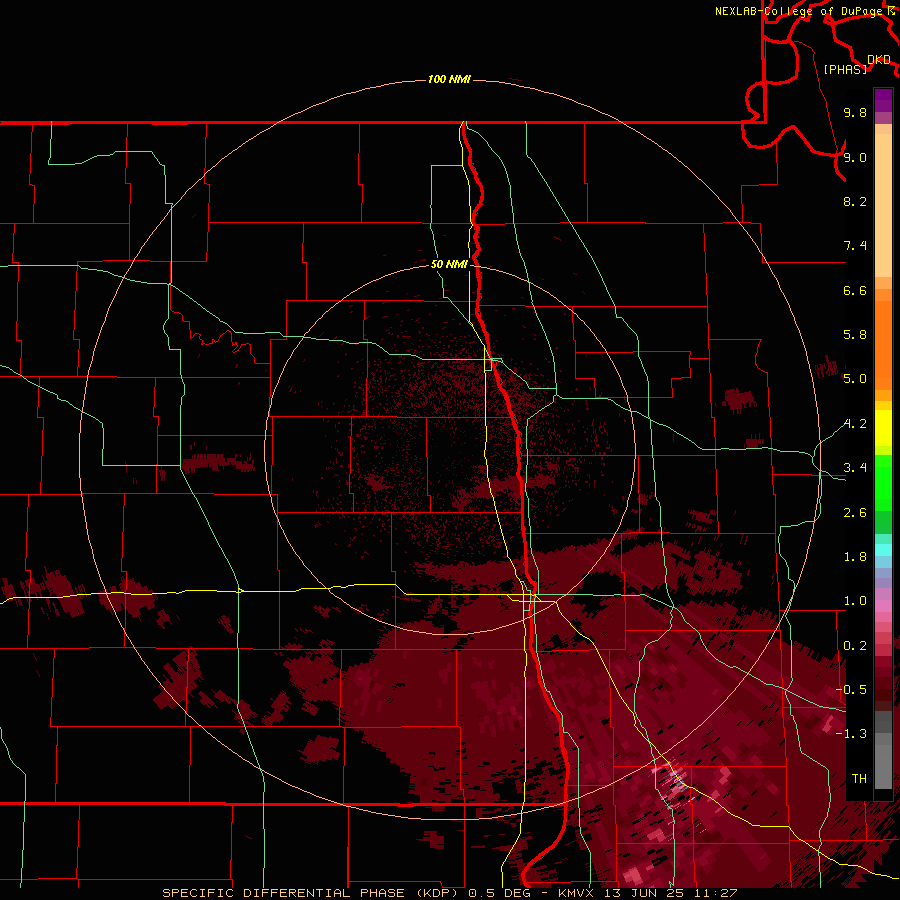Click the [PHAS] units label

845,69
